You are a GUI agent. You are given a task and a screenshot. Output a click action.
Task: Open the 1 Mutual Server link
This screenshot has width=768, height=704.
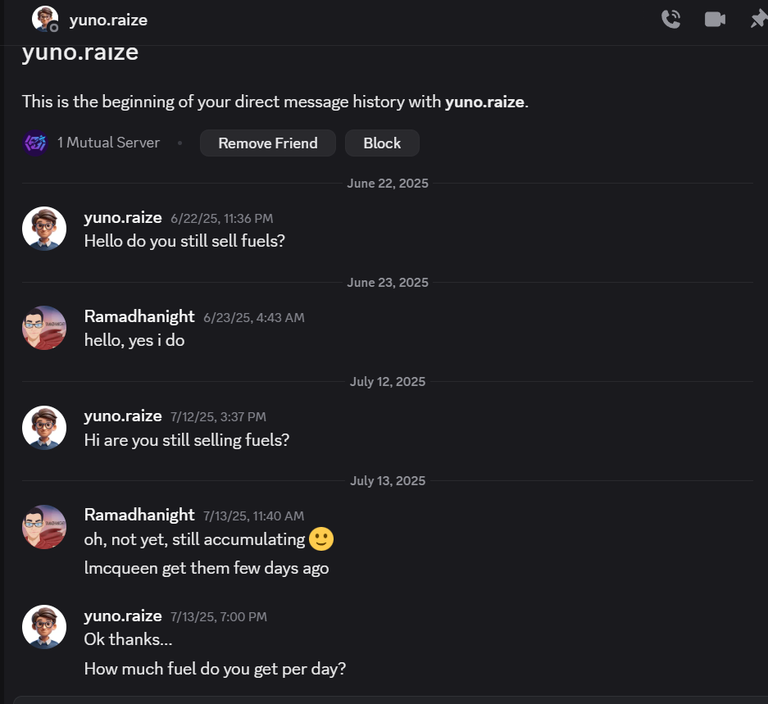coord(108,143)
